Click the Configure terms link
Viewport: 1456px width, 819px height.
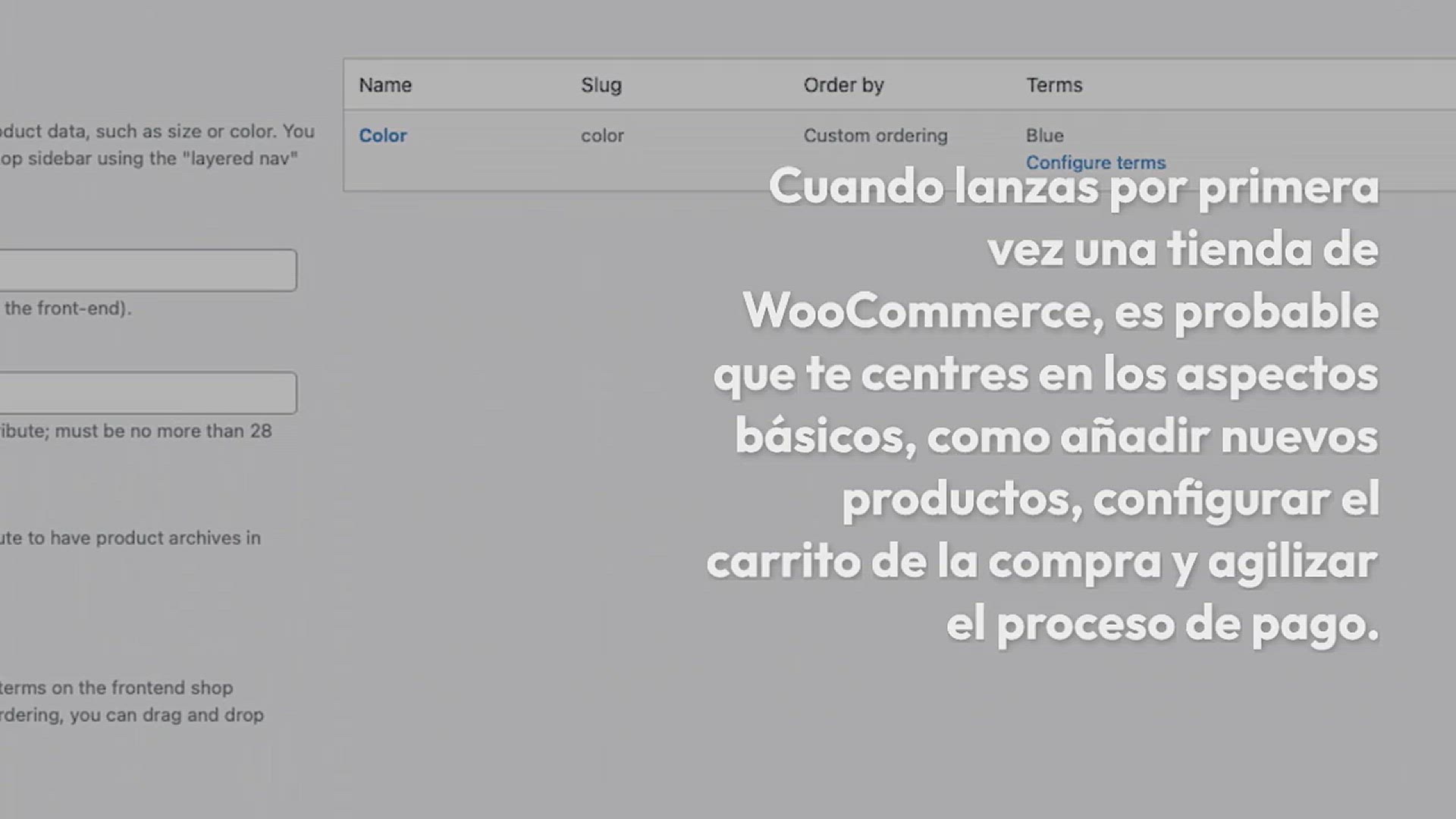(1095, 162)
